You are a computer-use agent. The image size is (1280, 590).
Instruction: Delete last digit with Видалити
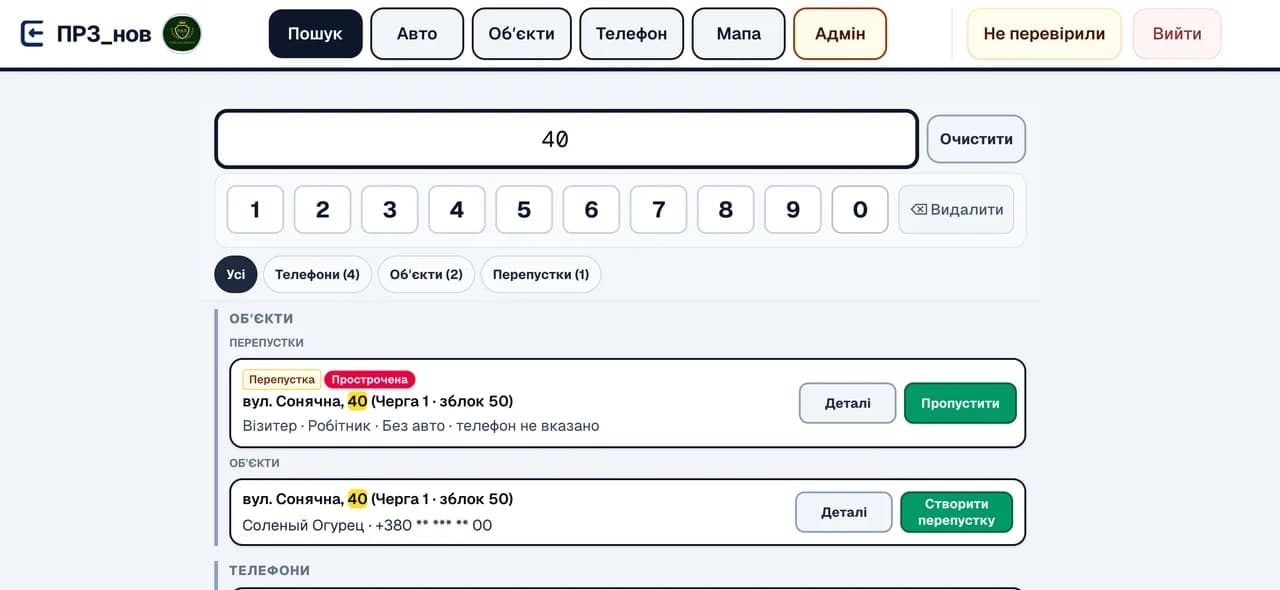pyautogui.click(x=956, y=210)
